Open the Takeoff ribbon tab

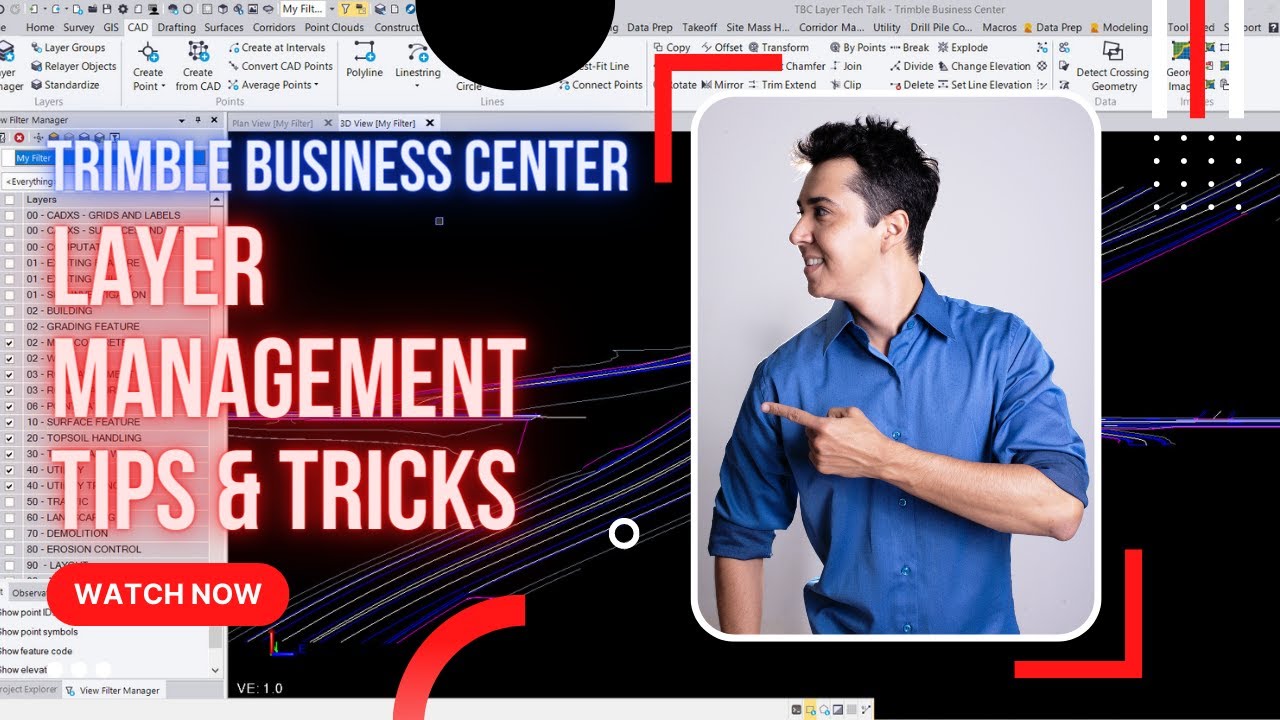tap(700, 27)
